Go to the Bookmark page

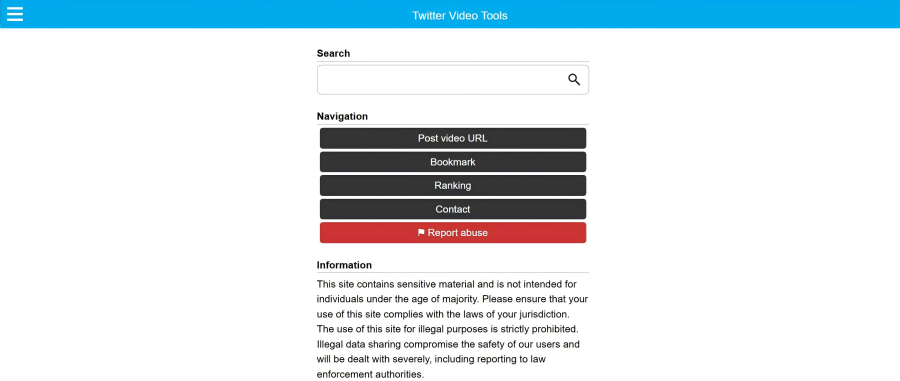point(453,162)
